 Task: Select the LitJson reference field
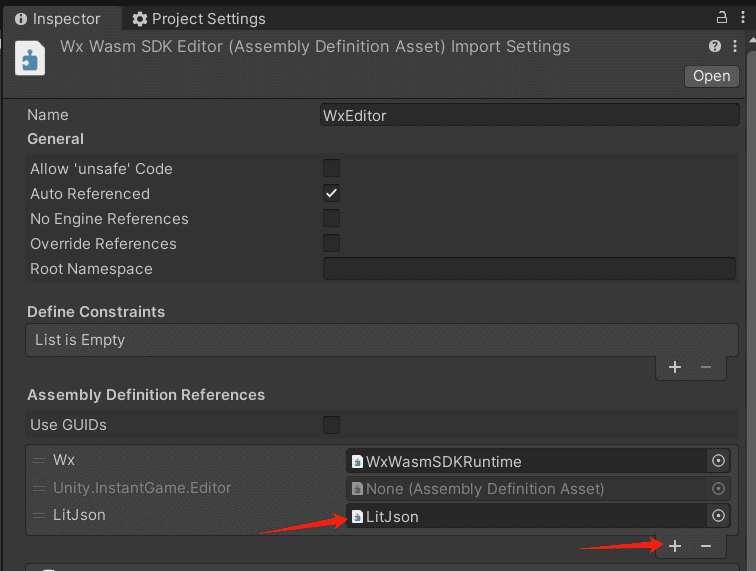click(x=526, y=516)
